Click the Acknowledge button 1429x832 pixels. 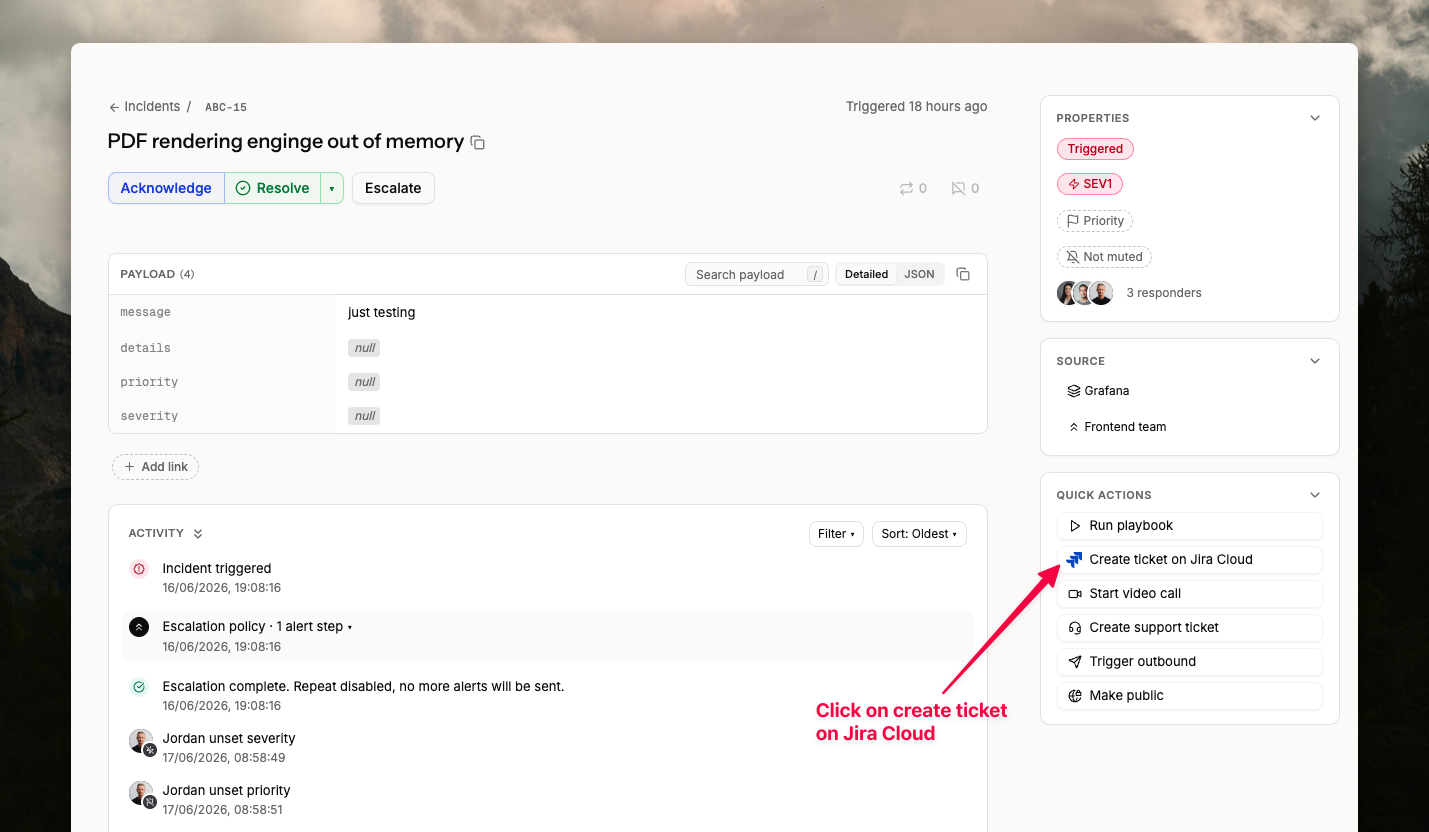(x=166, y=188)
